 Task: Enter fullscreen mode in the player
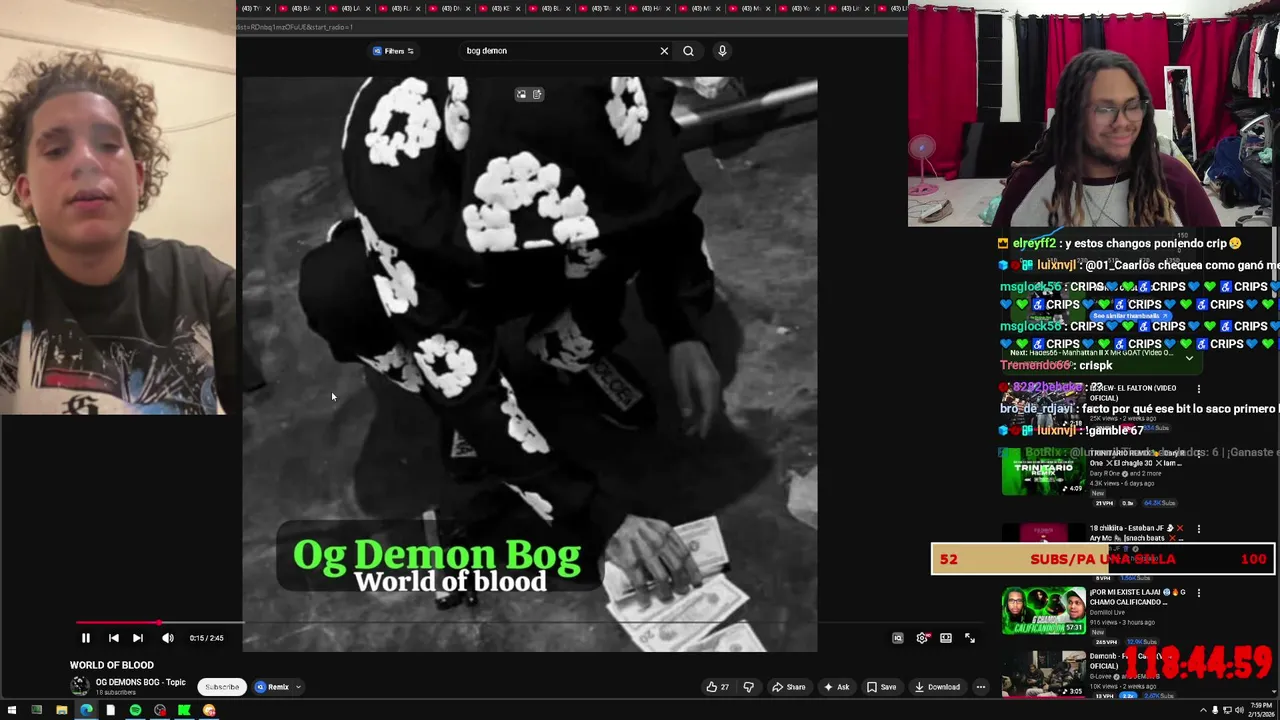pos(970,638)
